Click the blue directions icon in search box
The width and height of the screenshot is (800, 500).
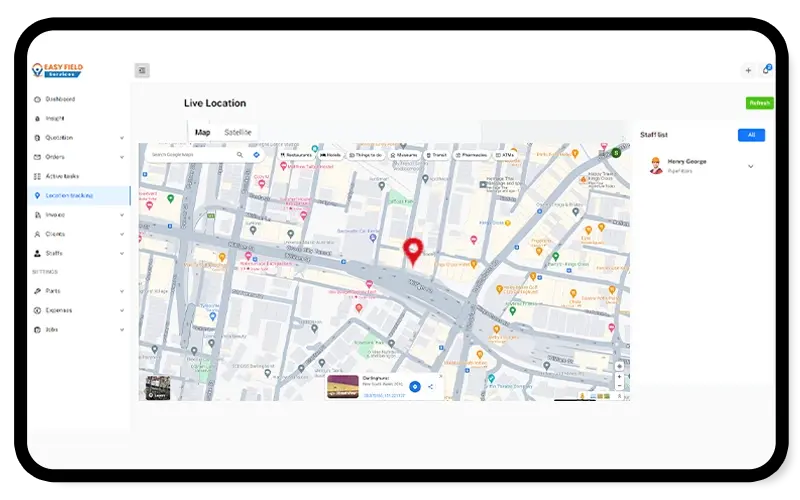[257, 155]
